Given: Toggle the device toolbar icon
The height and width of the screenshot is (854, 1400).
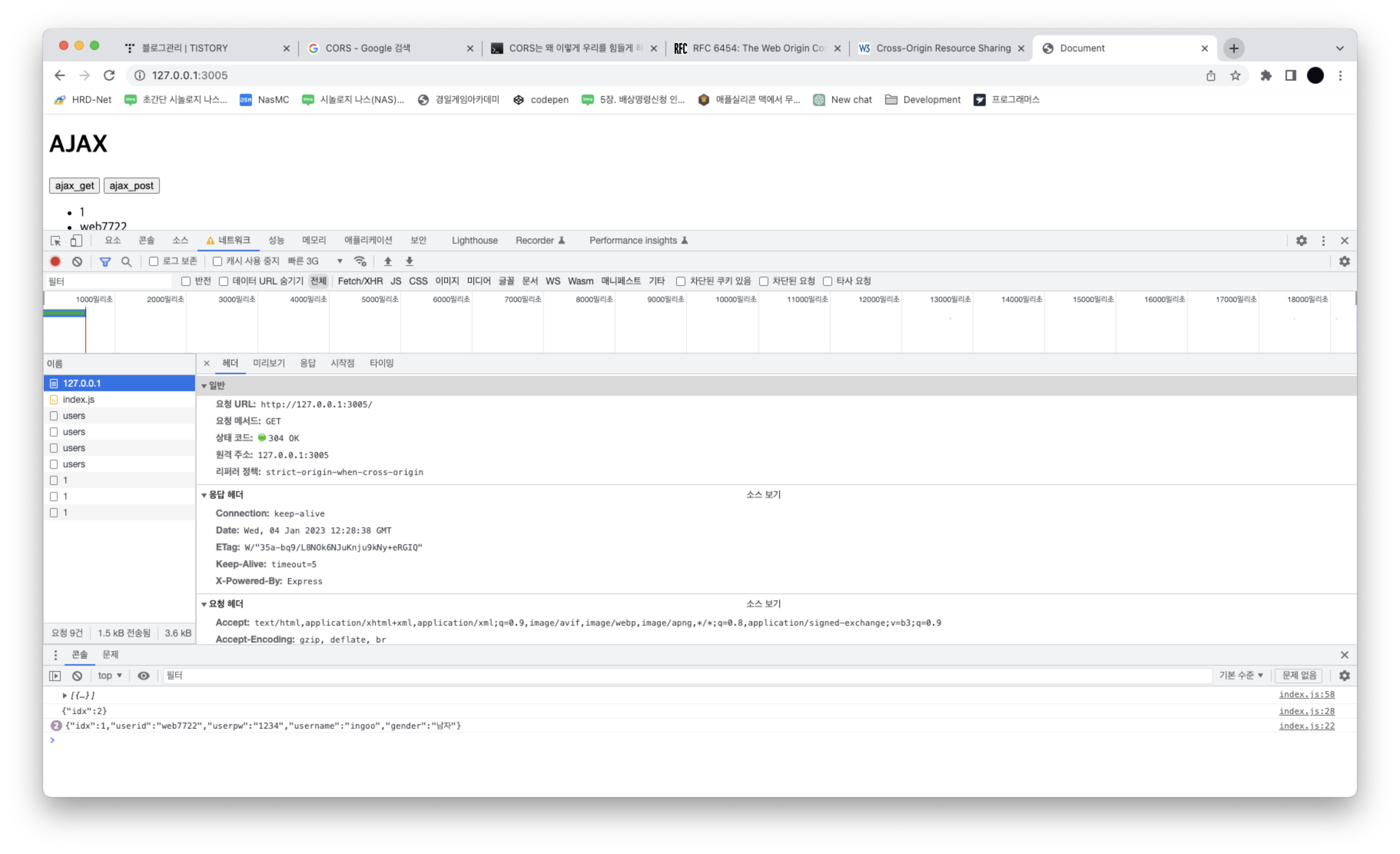Looking at the screenshot, I should tap(76, 241).
